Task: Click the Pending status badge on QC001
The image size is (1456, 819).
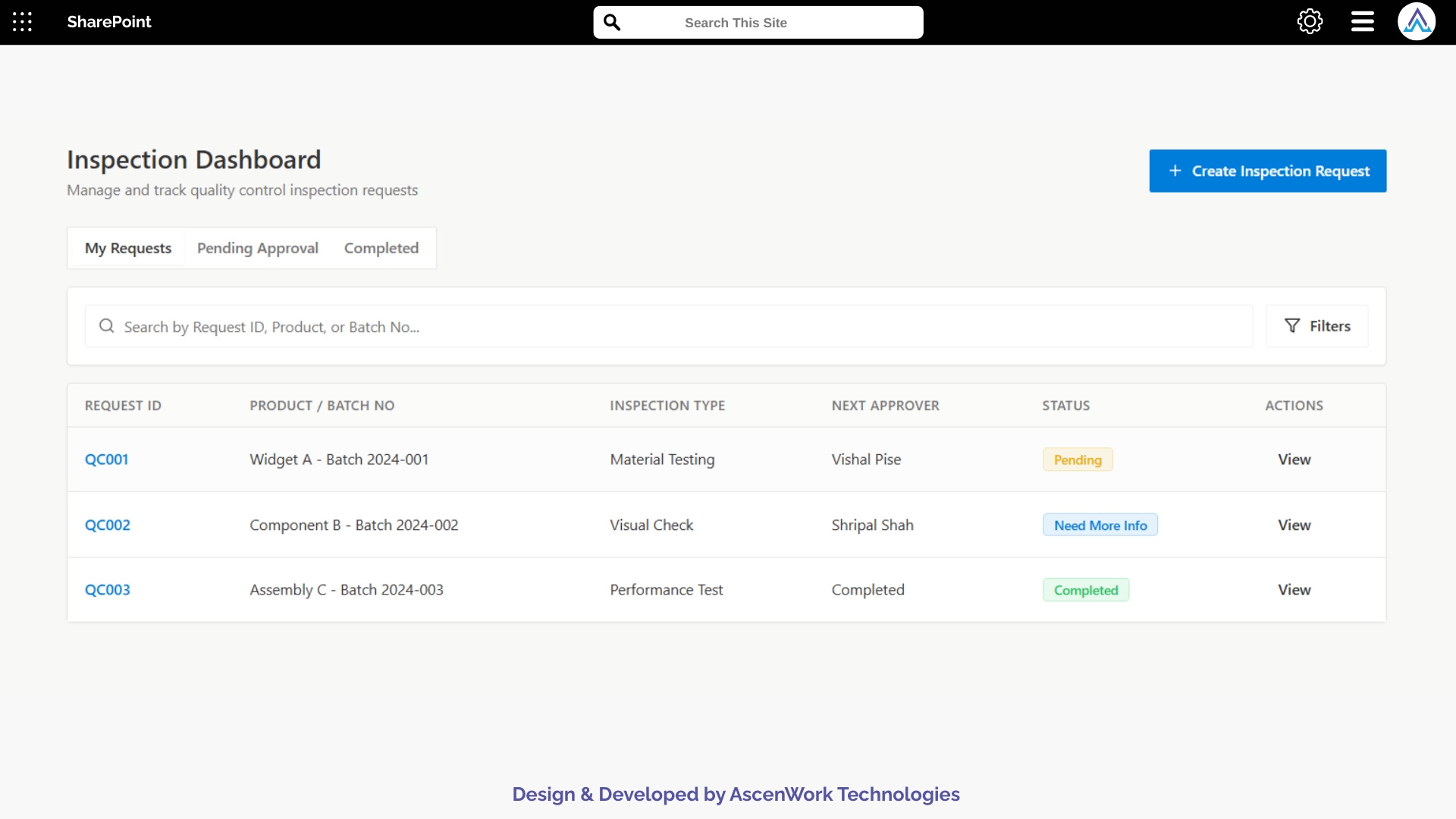Action: [x=1078, y=460]
